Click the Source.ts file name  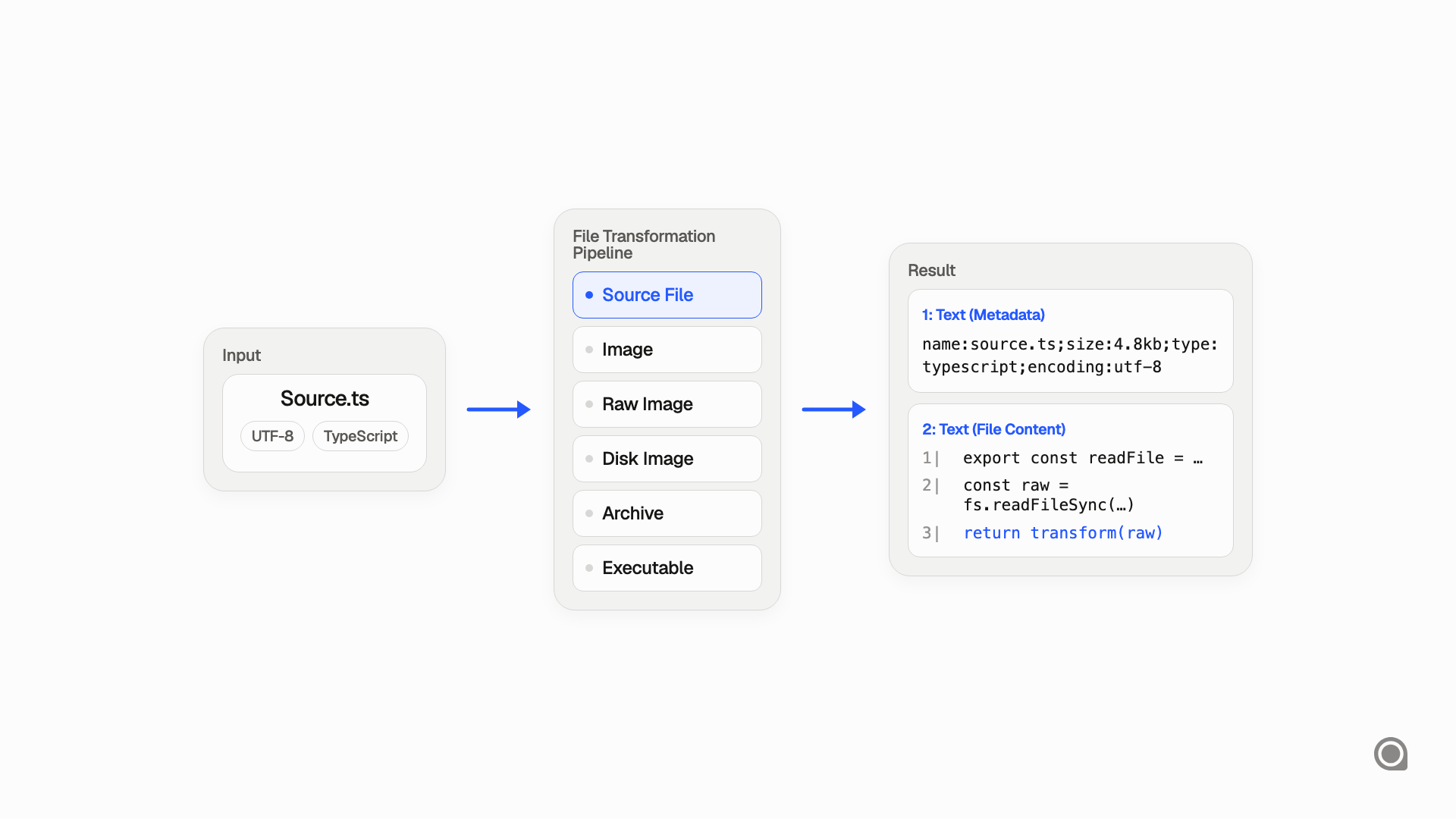click(325, 398)
